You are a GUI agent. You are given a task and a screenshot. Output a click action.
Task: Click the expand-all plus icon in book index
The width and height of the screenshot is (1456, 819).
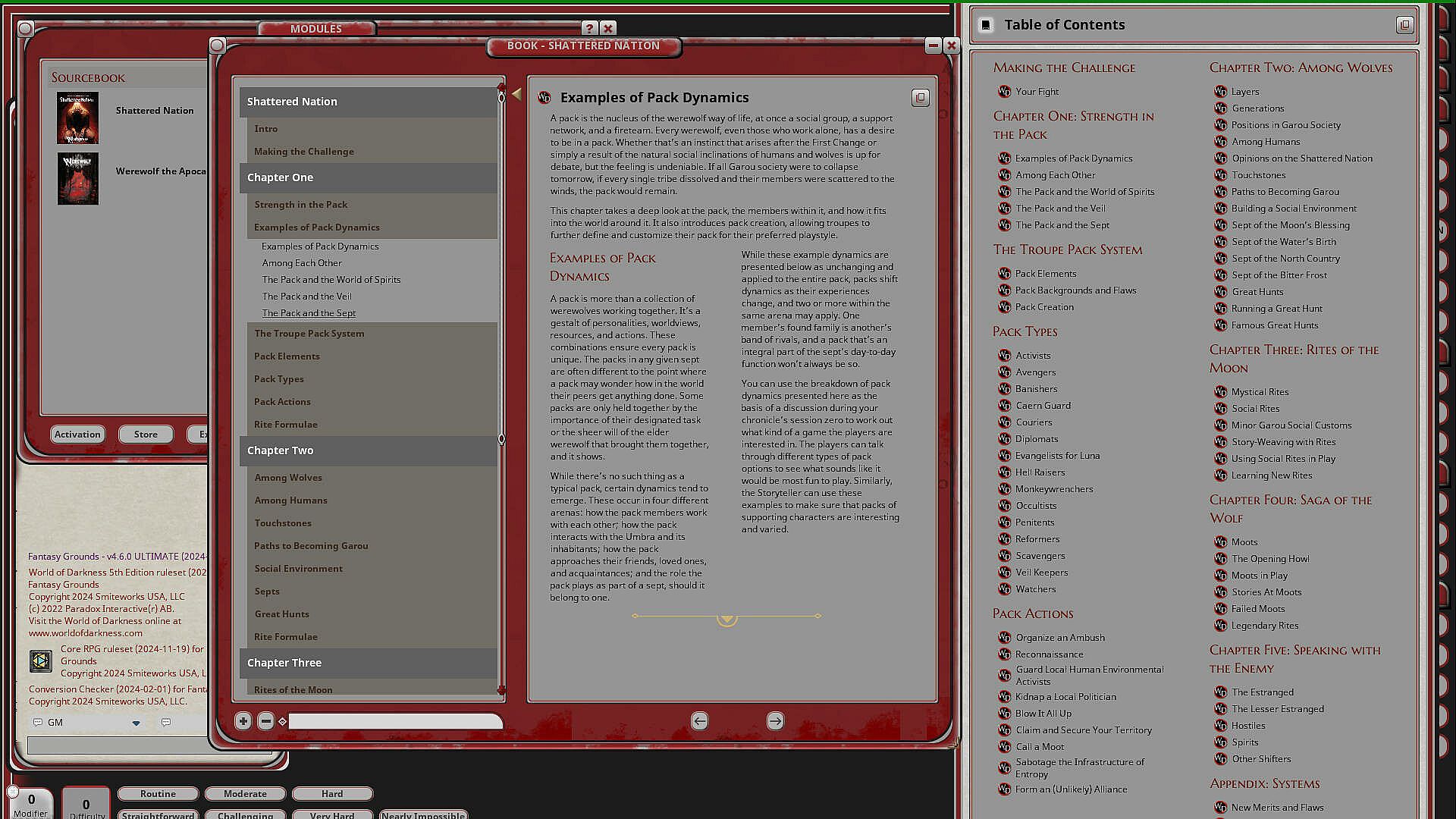pos(243,721)
